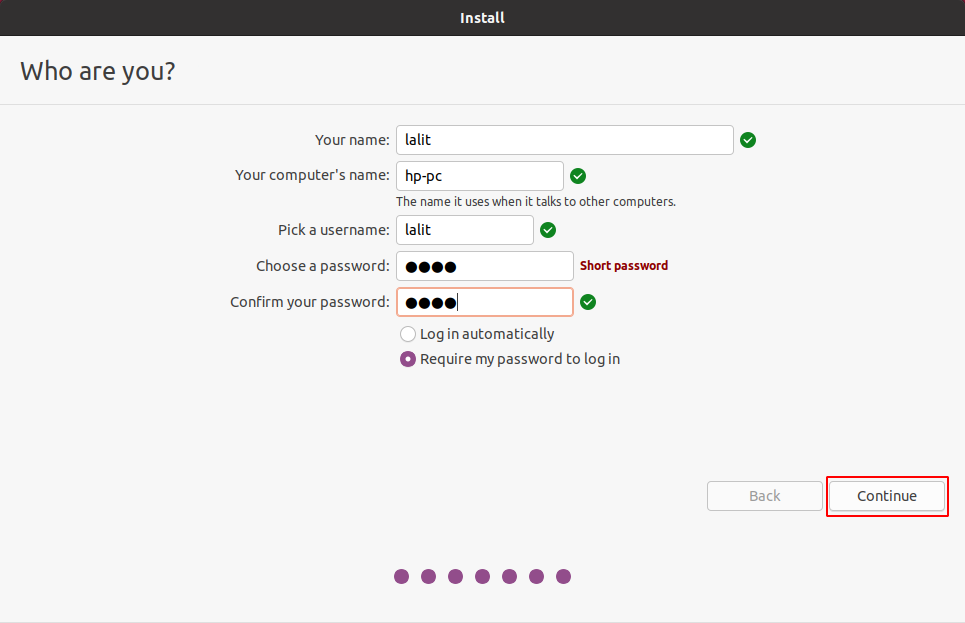
Task: Click the computer's name field containing hp-pc
Action: coord(479,176)
